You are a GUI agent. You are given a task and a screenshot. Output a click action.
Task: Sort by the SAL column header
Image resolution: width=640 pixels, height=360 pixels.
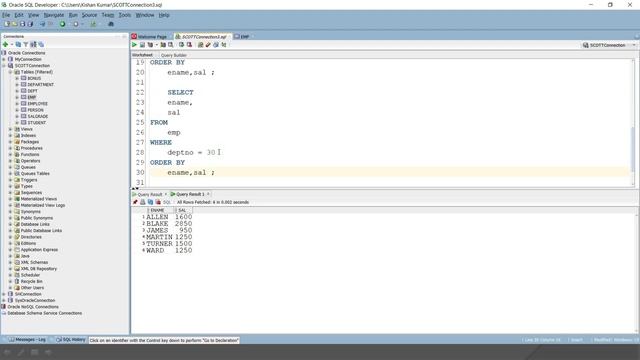coord(183,210)
